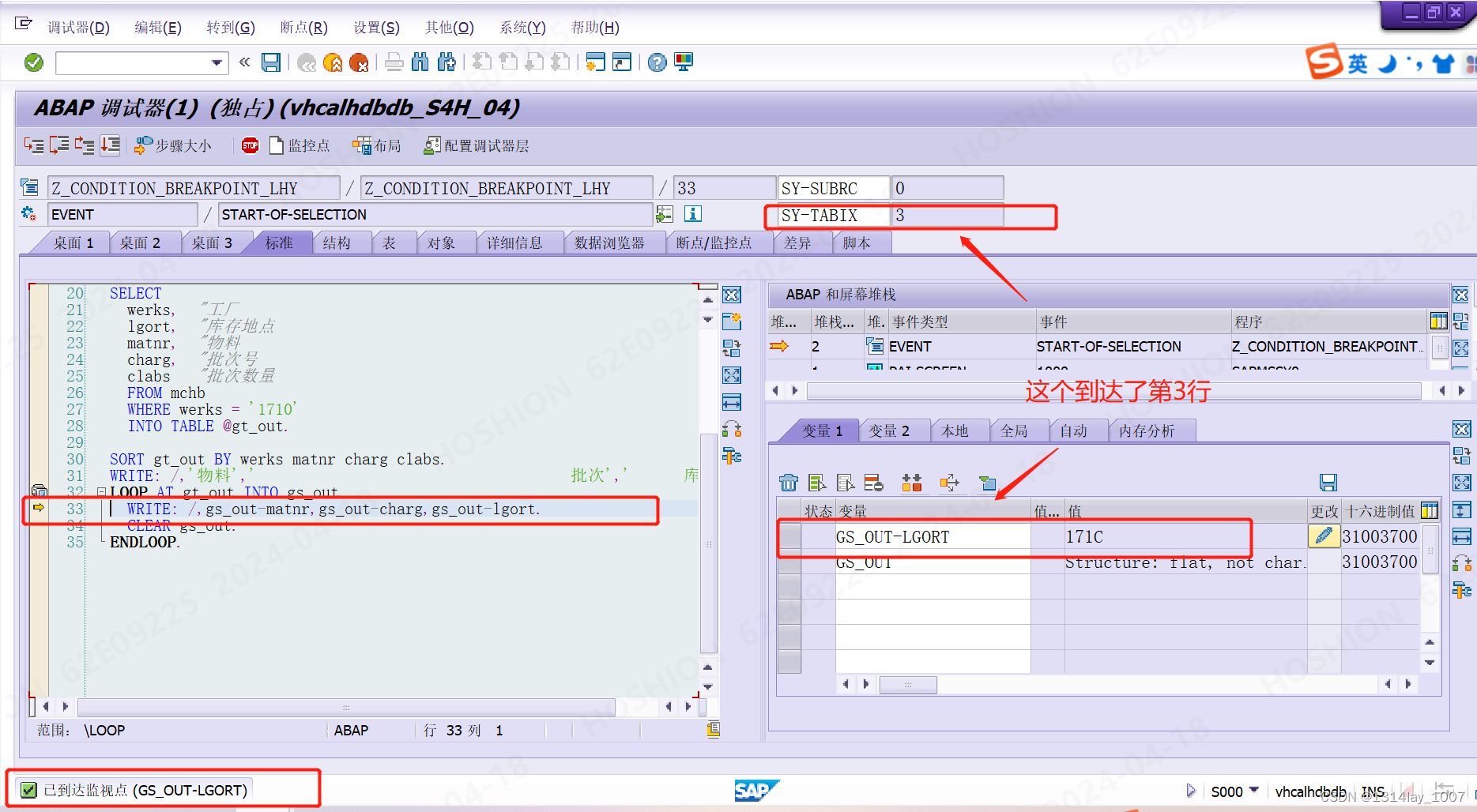
Task: Click the source code horizontal scrollbar
Action: (345, 707)
